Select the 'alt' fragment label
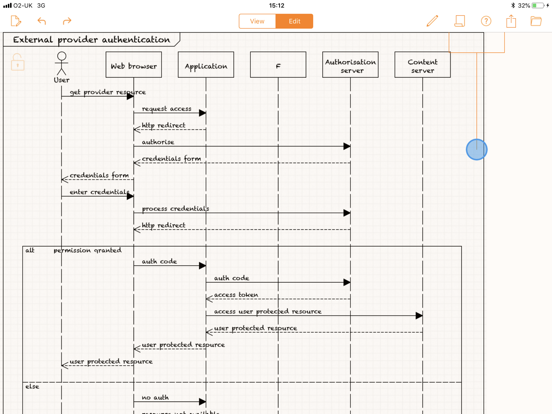552x414 pixels. (x=30, y=250)
